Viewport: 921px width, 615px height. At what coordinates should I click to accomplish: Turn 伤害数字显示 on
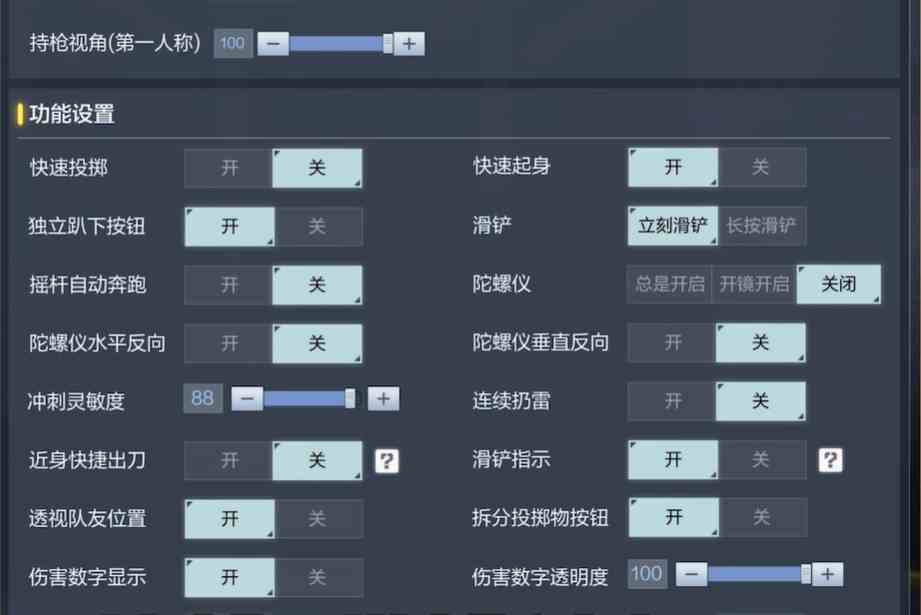229,577
